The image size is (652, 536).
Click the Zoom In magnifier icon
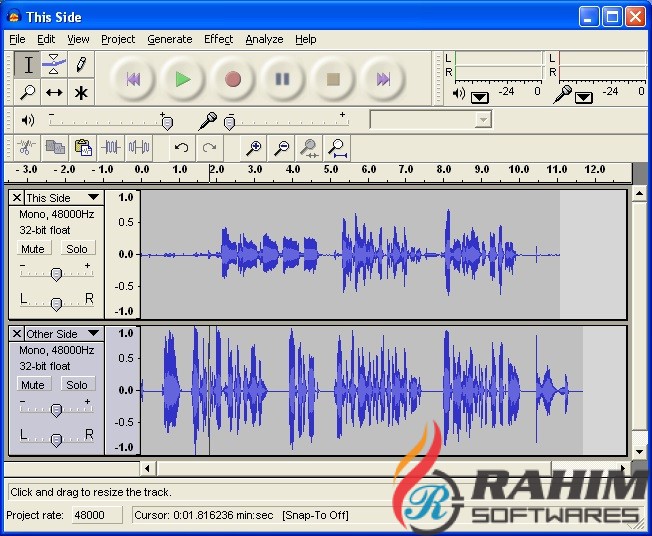point(254,148)
